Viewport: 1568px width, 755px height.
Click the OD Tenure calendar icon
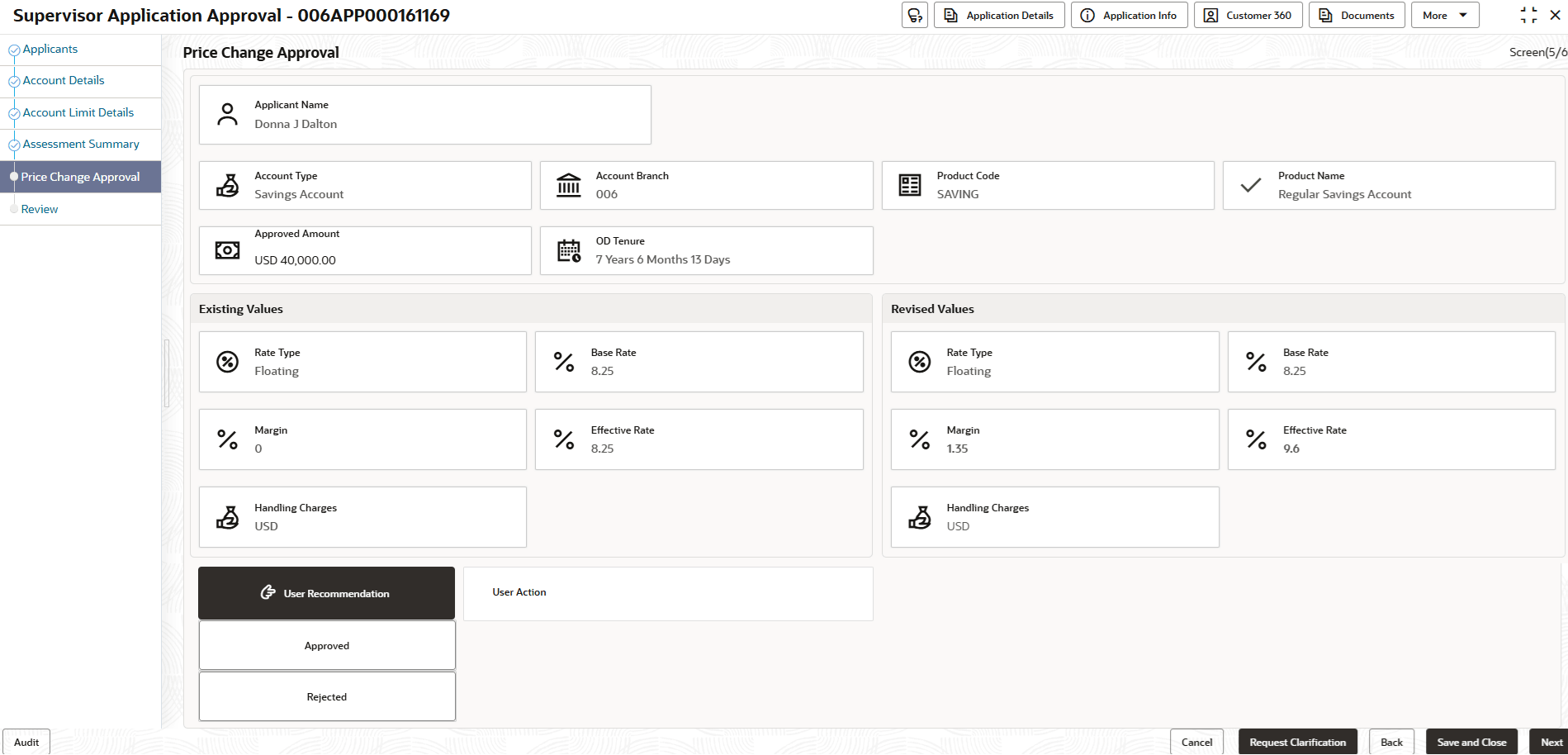pos(568,250)
